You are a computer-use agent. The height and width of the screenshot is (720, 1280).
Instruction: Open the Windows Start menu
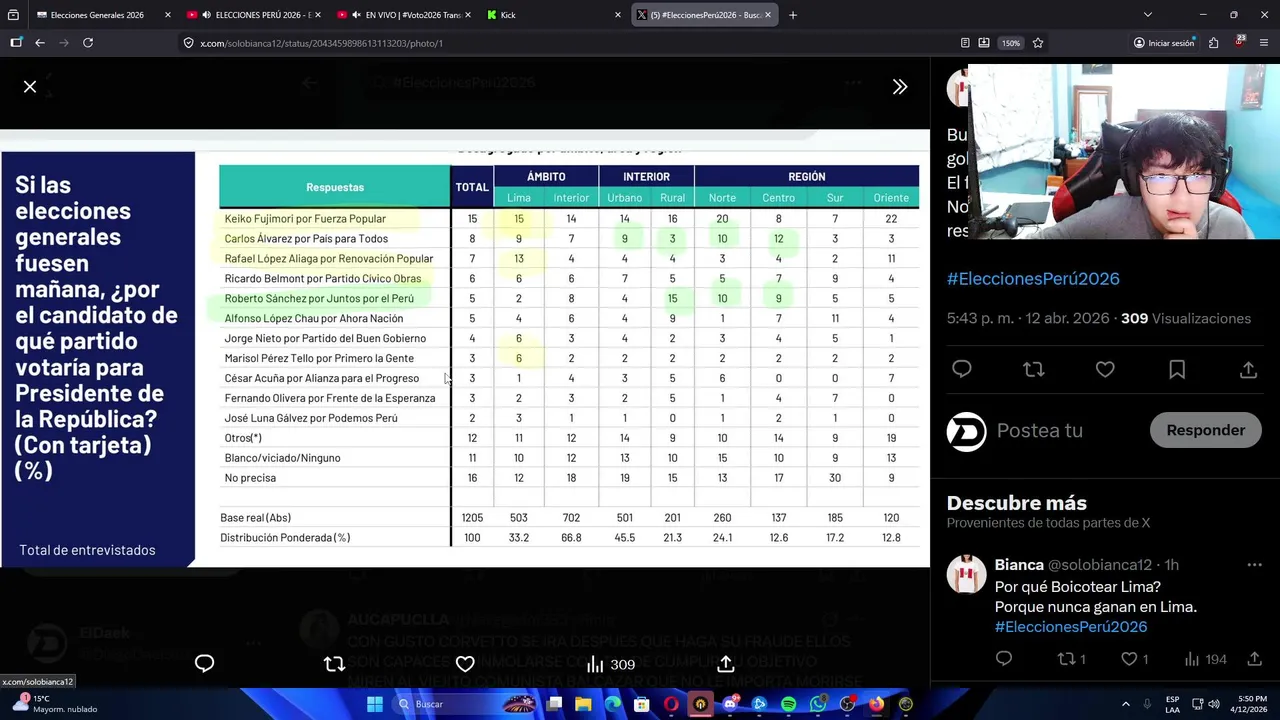pos(375,704)
